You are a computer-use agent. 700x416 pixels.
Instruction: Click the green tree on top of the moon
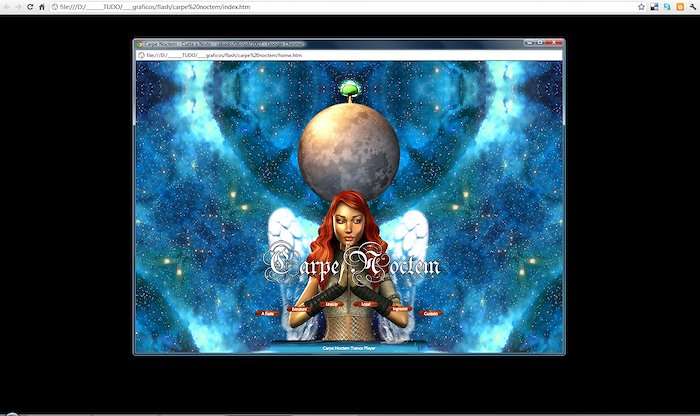(350, 89)
